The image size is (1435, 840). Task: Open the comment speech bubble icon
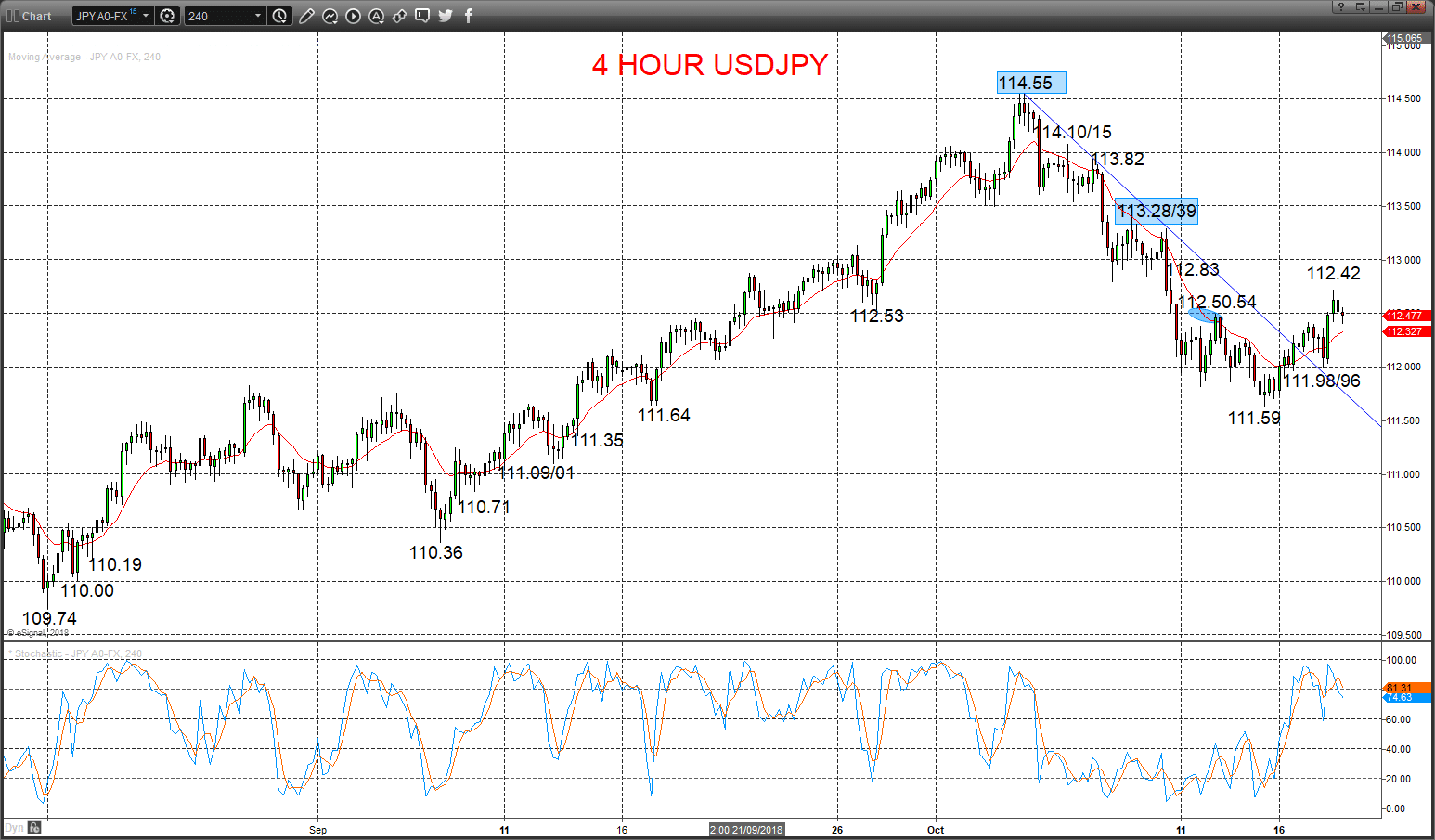click(x=422, y=16)
